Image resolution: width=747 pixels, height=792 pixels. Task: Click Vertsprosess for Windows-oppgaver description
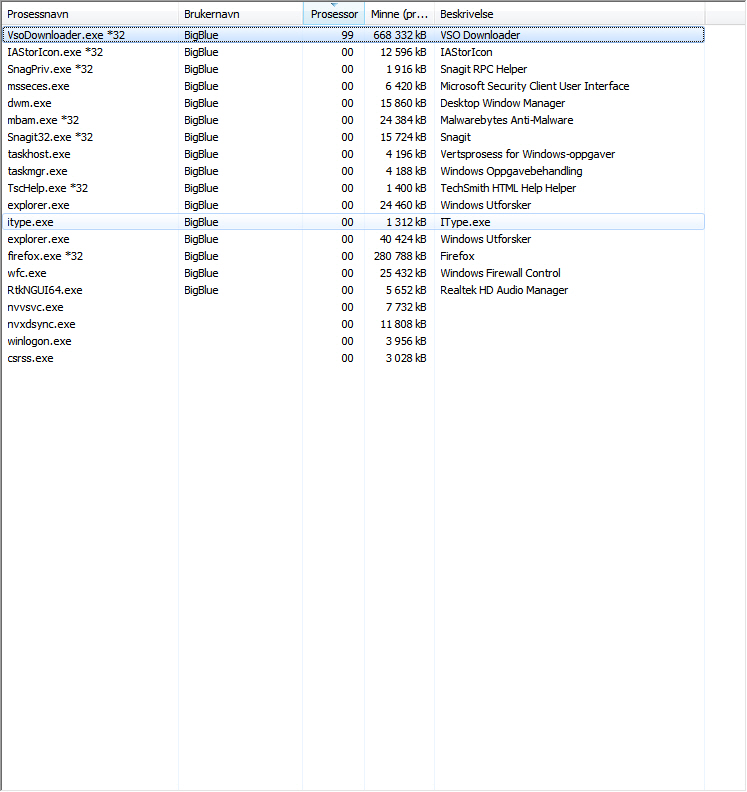click(527, 154)
